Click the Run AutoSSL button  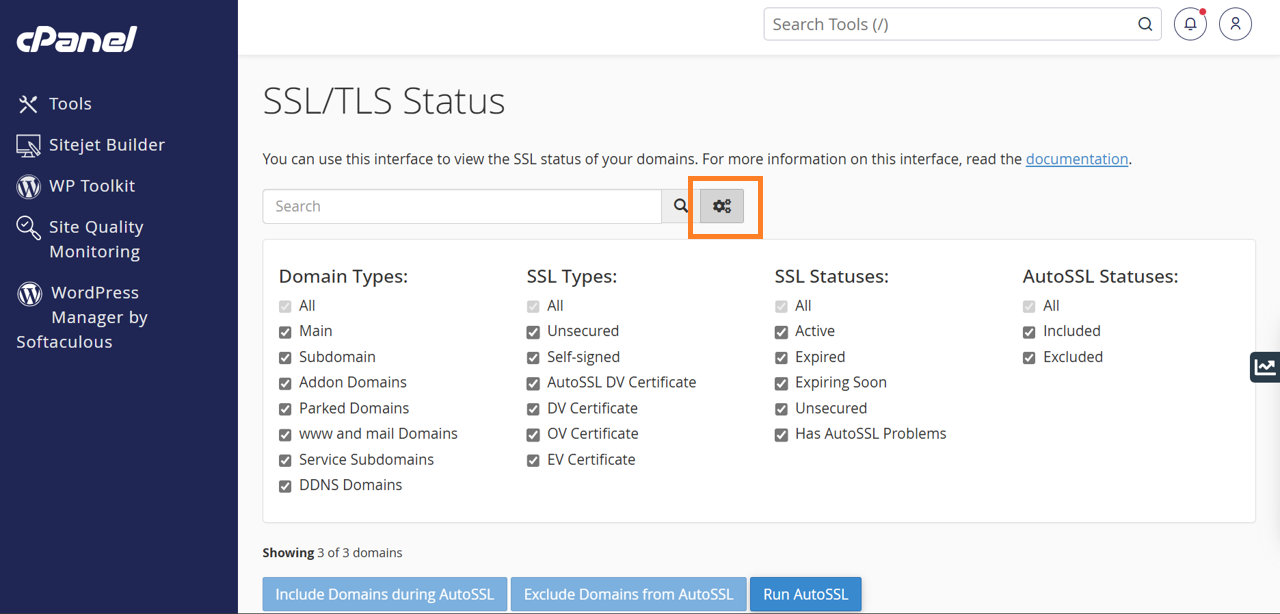[805, 594]
